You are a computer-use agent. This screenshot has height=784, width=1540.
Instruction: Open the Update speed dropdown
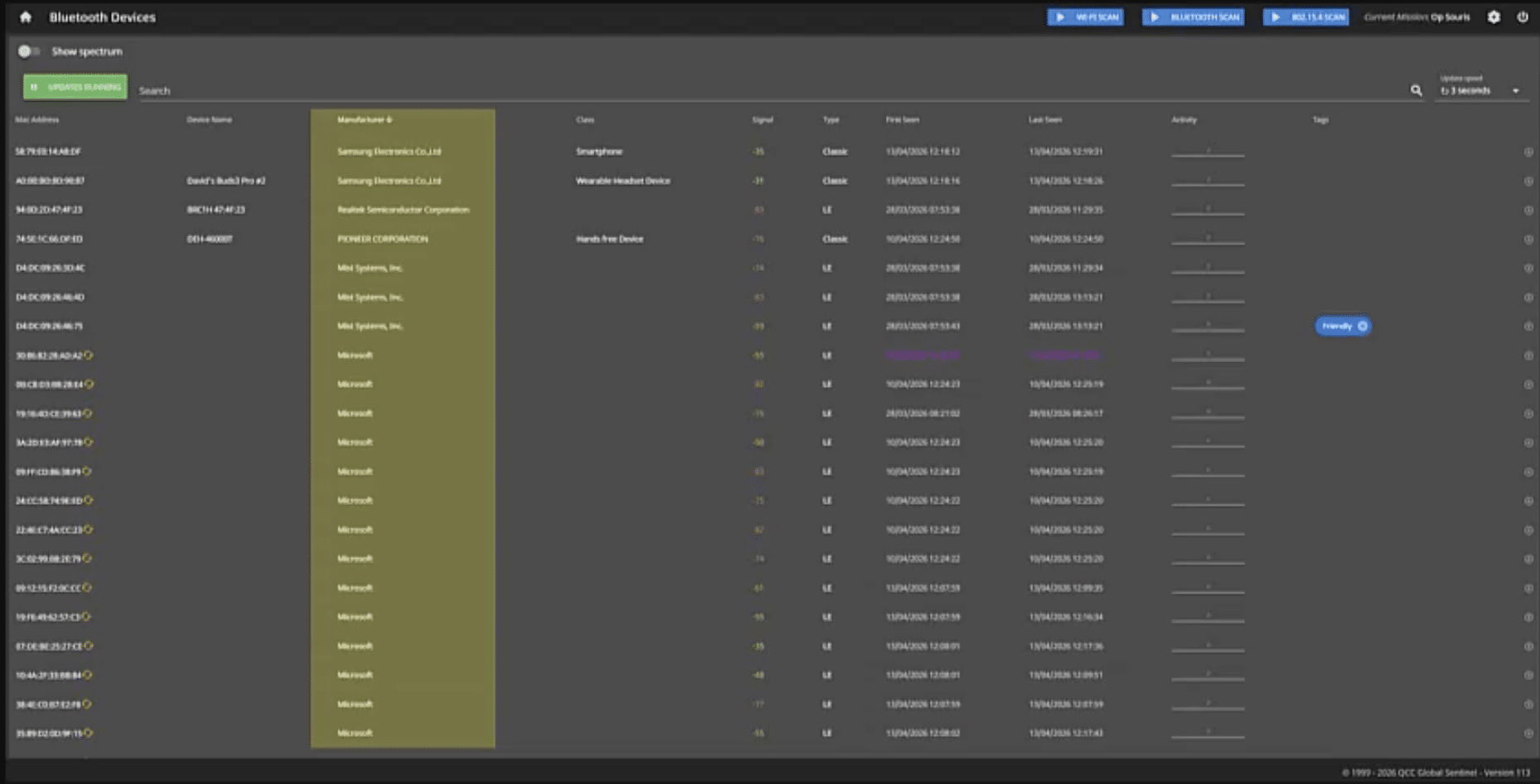tap(1480, 90)
